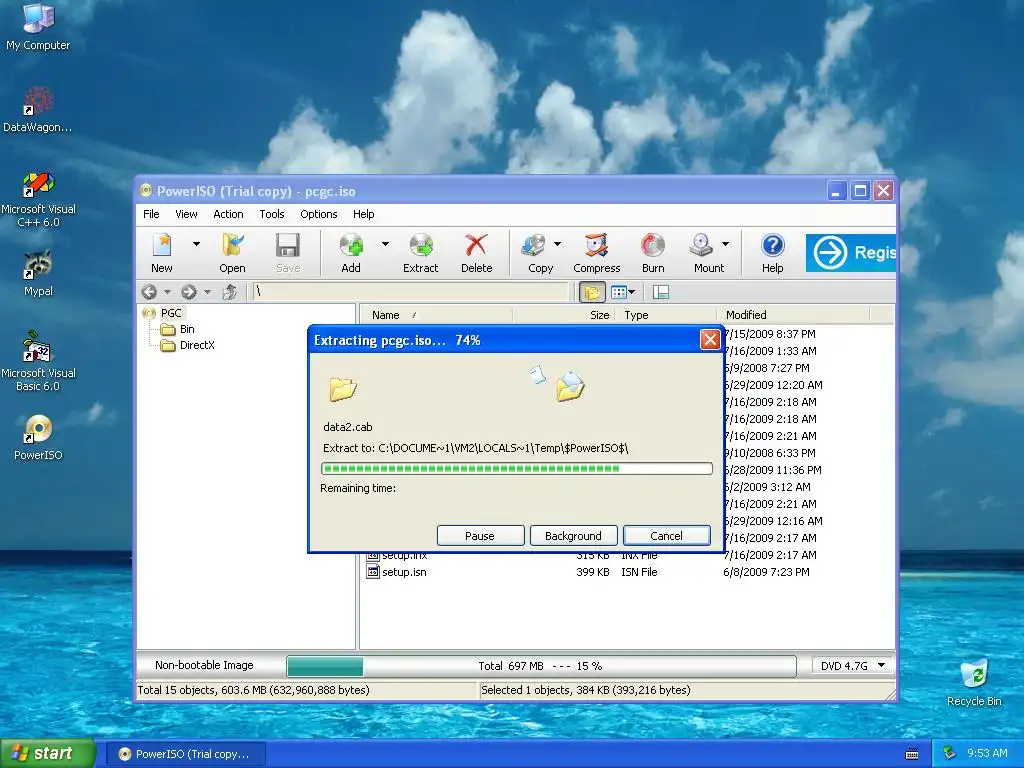Image resolution: width=1024 pixels, height=768 pixels.
Task: Toggle the Folders pane button
Action: click(x=592, y=292)
